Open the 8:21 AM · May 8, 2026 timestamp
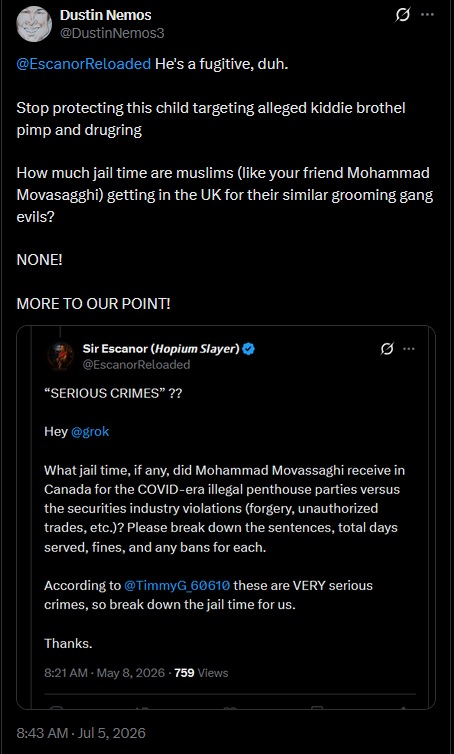 click(x=104, y=672)
